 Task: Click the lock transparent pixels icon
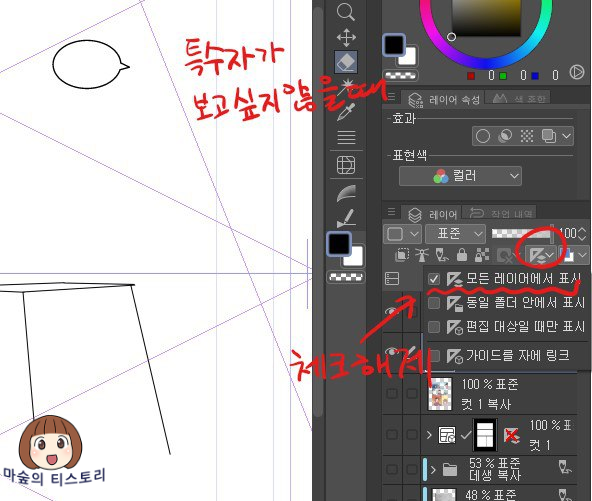[482, 255]
